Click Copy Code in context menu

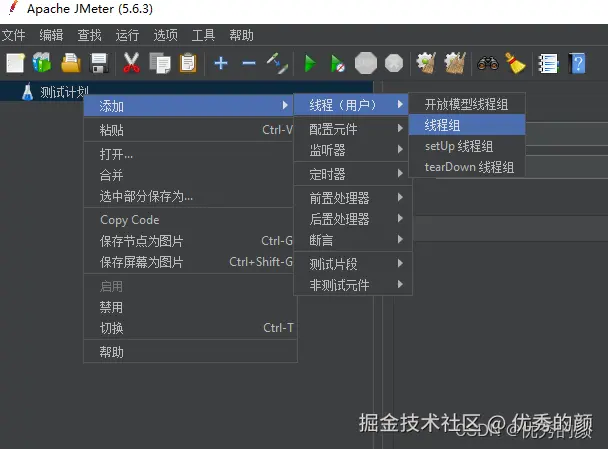(x=189, y=220)
